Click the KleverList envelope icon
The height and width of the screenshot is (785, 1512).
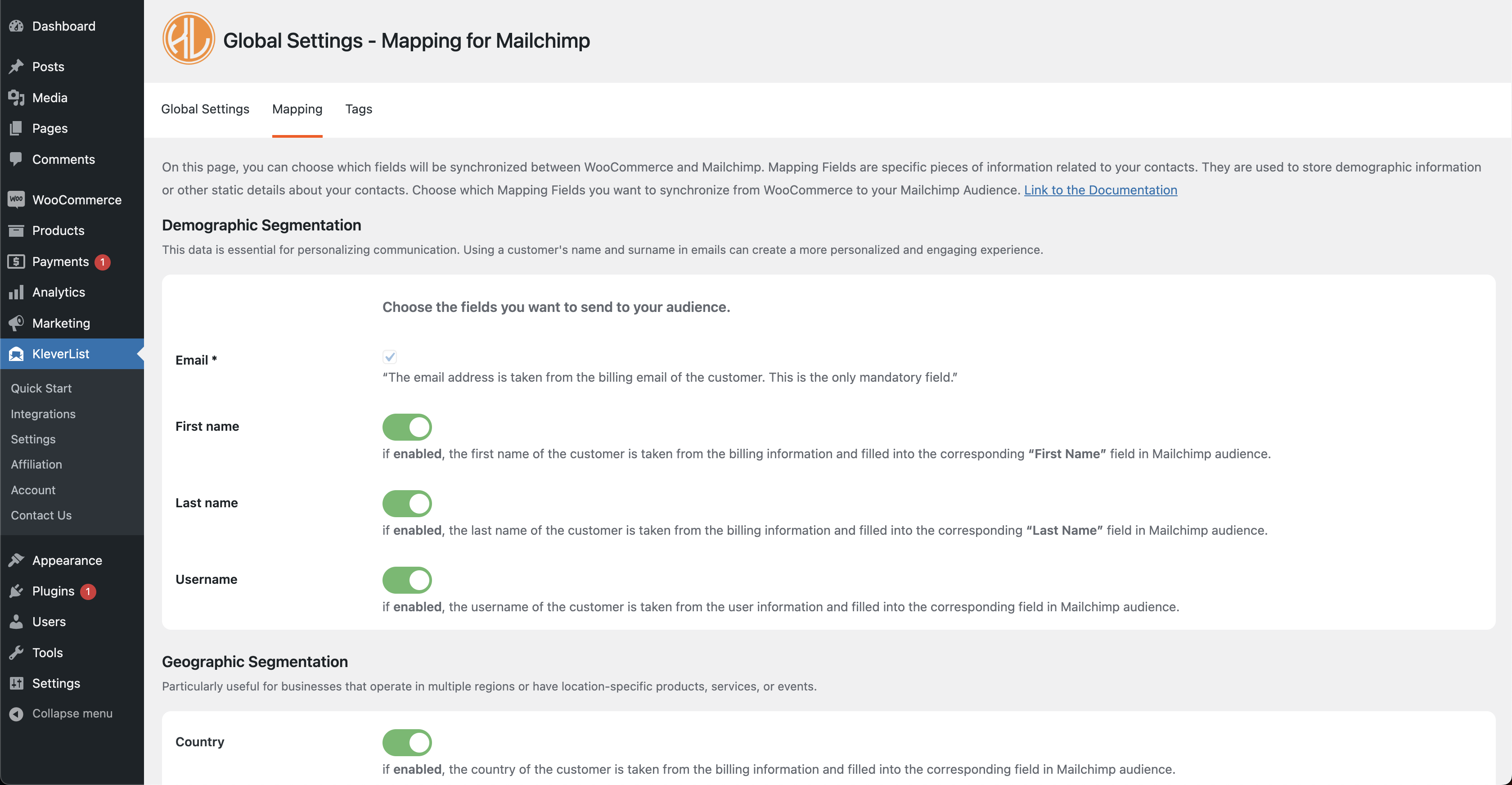17,353
